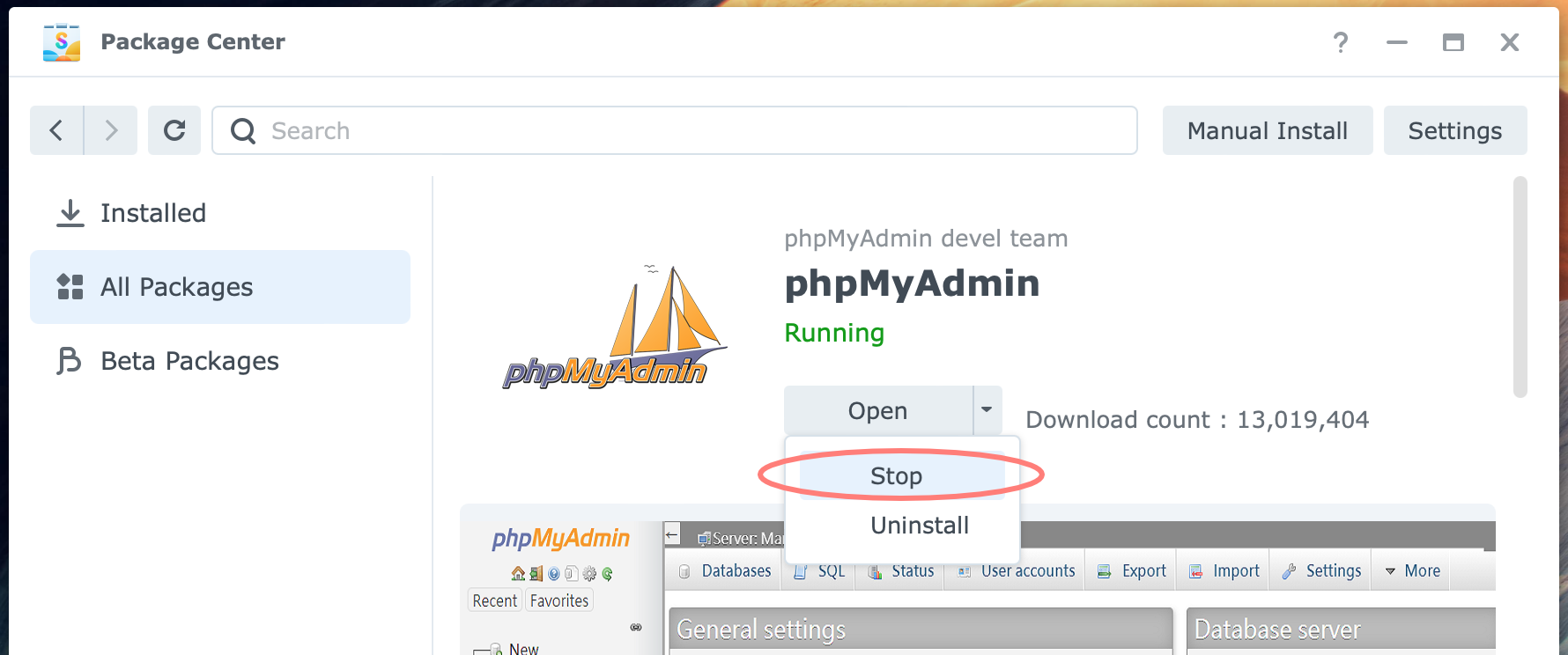Click the magnifier icon in the search bar
Viewport: 1568px width, 655px height.
(x=243, y=131)
